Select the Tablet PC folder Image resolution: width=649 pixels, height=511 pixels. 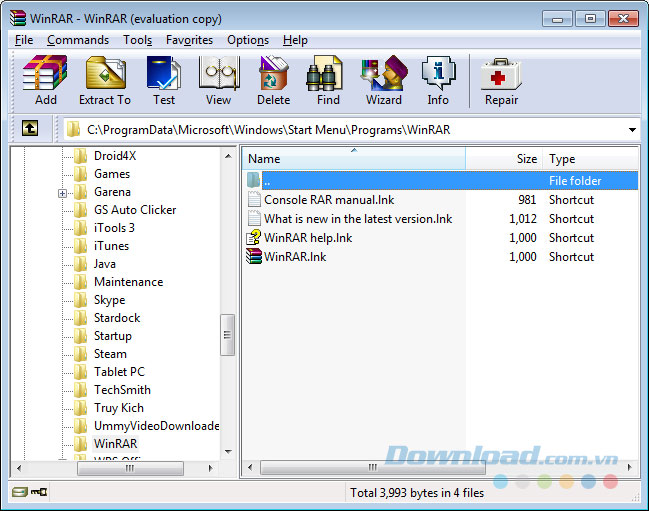119,372
